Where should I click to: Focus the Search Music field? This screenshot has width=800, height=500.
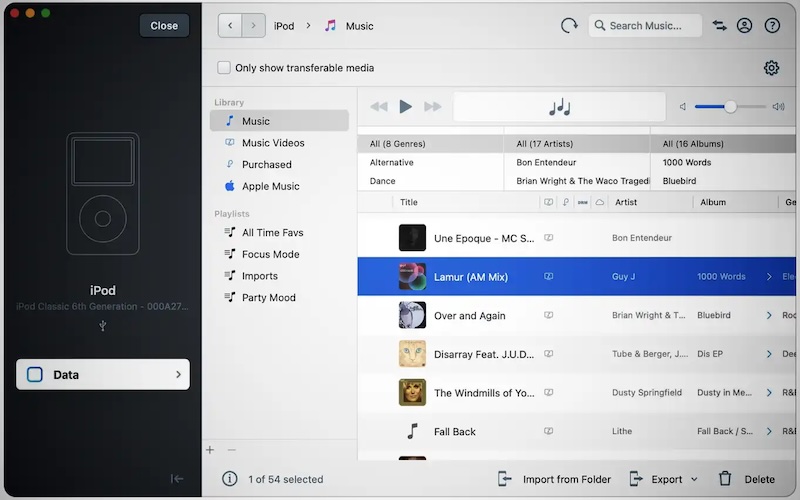645,26
